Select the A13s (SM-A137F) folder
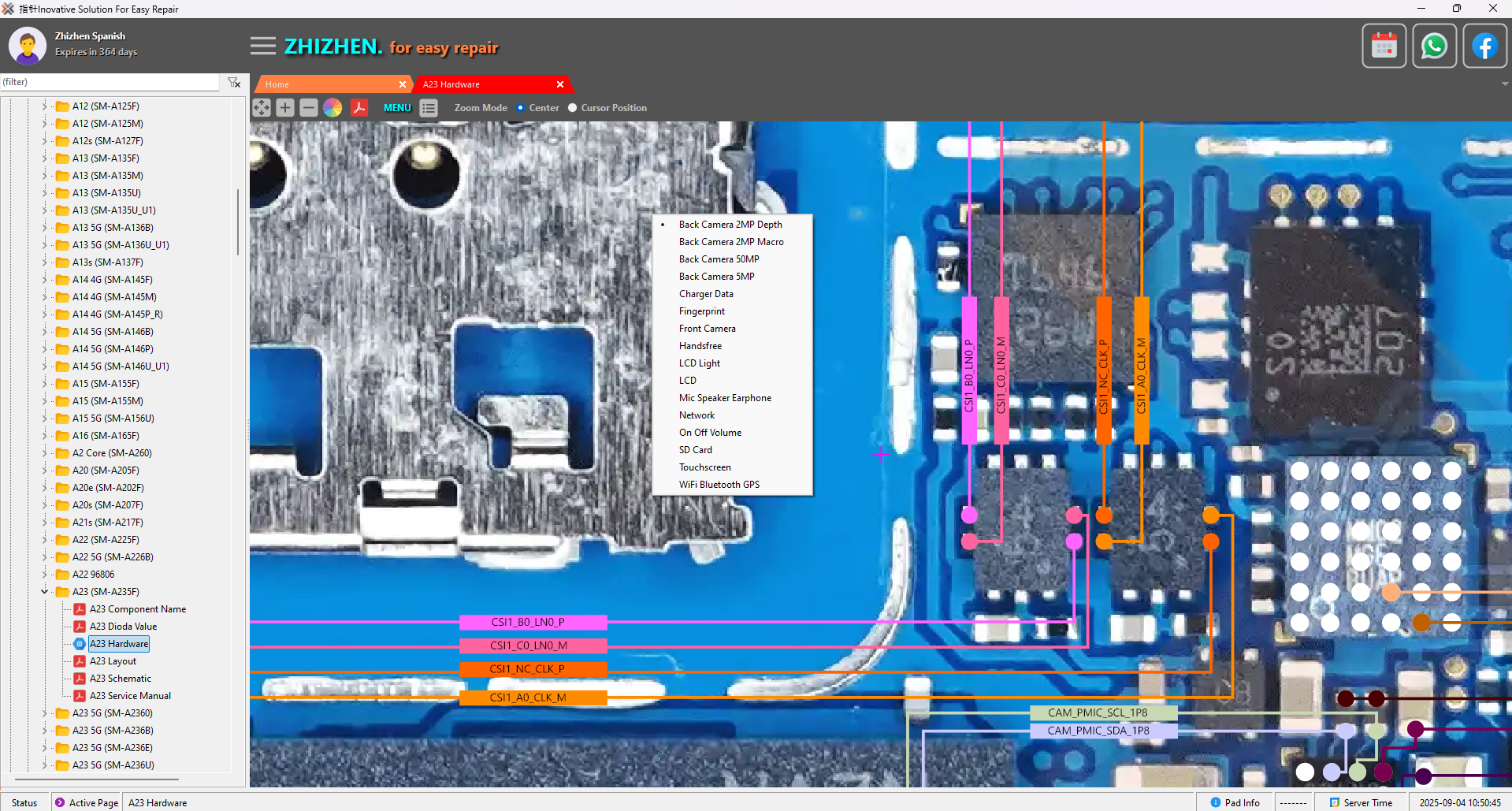1512x811 pixels. tap(107, 262)
